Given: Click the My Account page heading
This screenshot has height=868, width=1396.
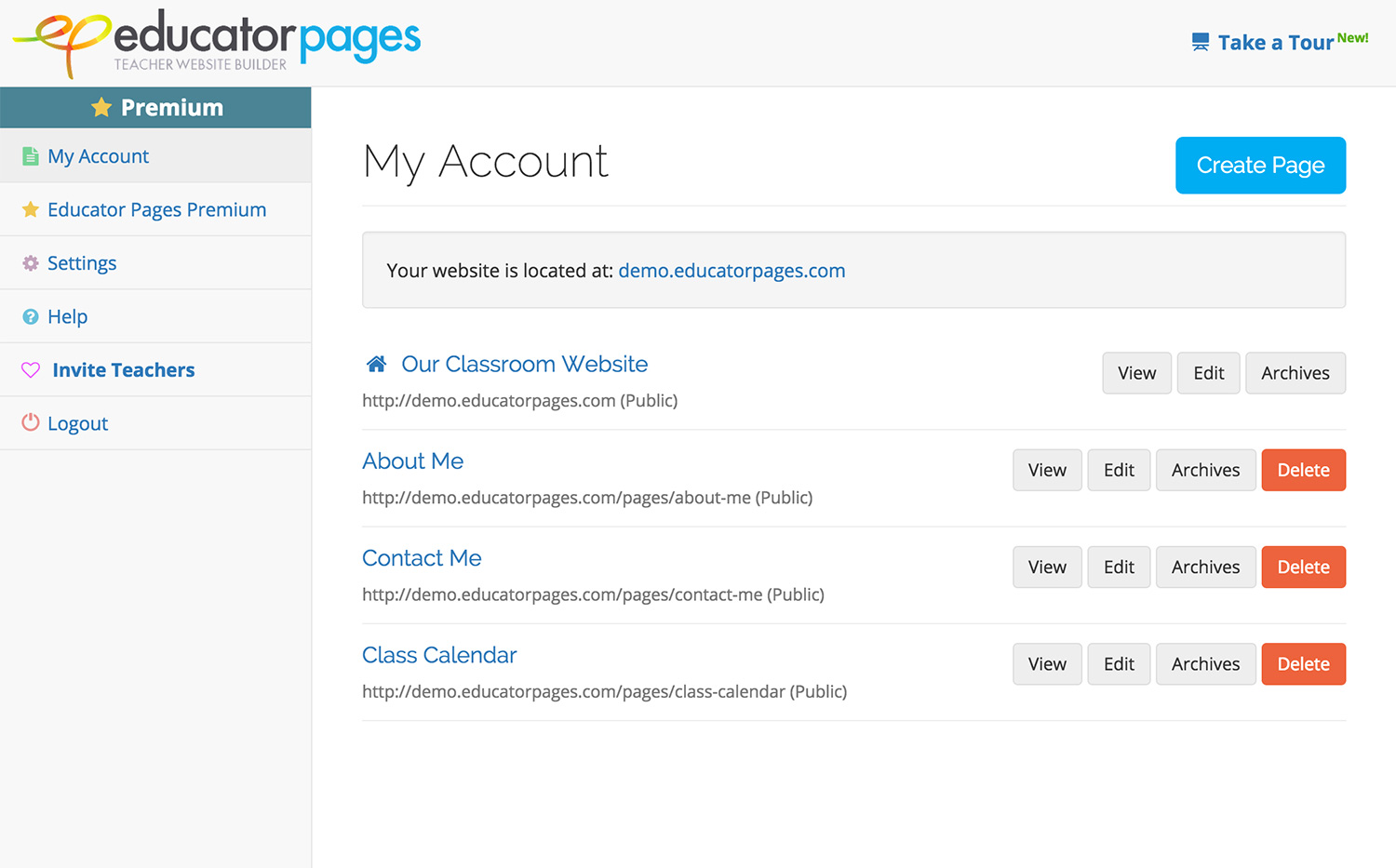Looking at the screenshot, I should coord(485,163).
